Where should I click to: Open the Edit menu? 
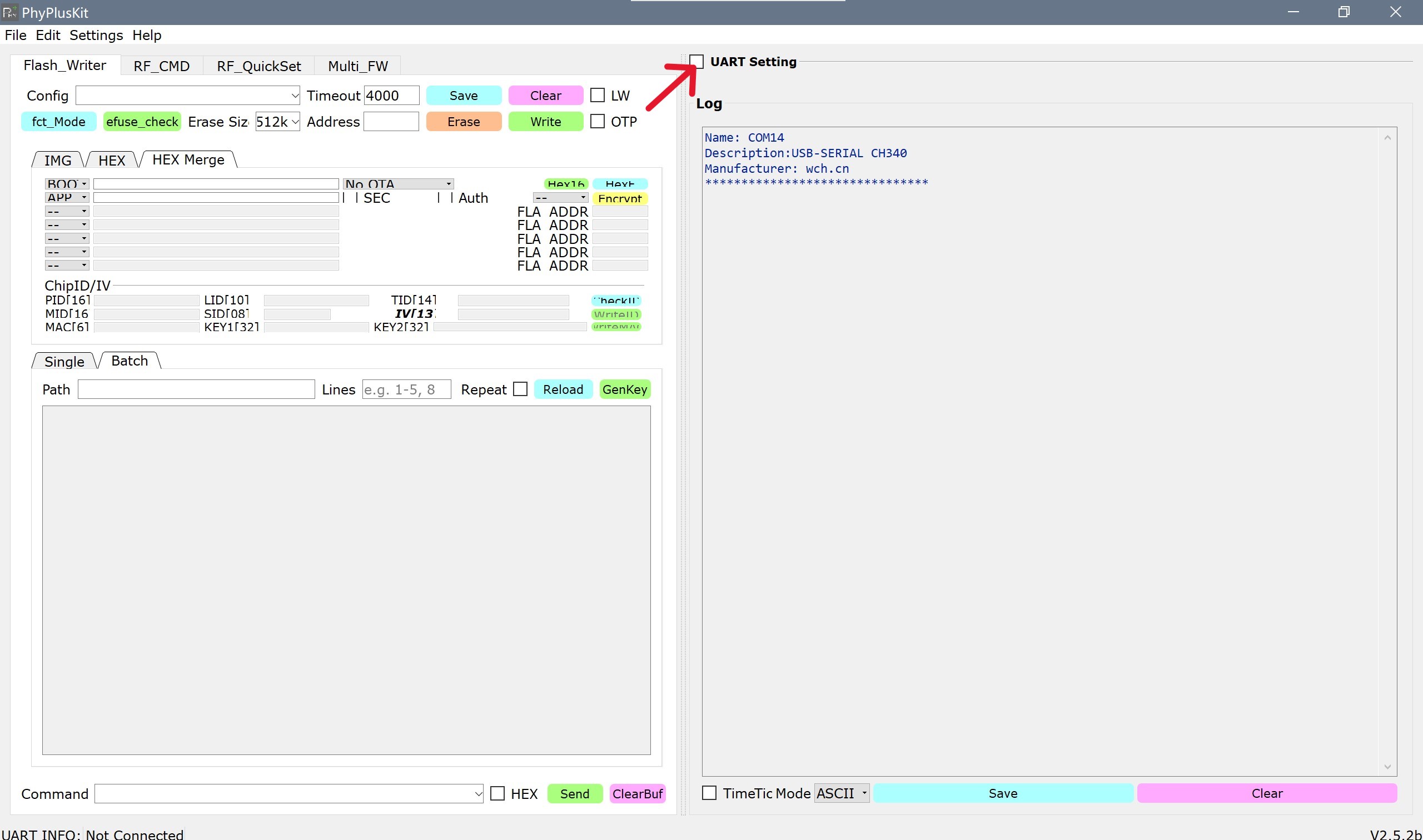click(x=48, y=35)
